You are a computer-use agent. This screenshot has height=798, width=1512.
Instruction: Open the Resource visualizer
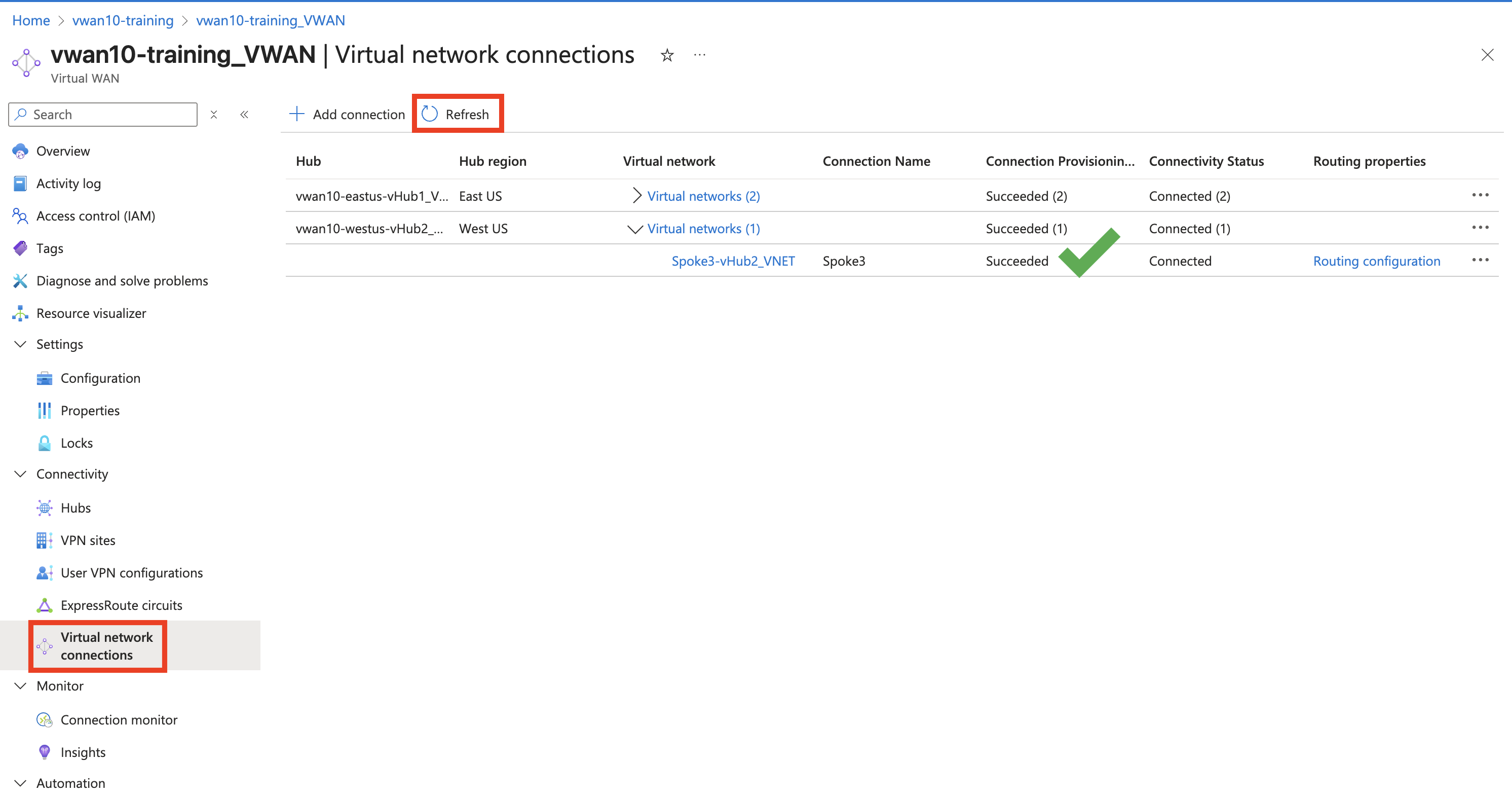tap(91, 313)
